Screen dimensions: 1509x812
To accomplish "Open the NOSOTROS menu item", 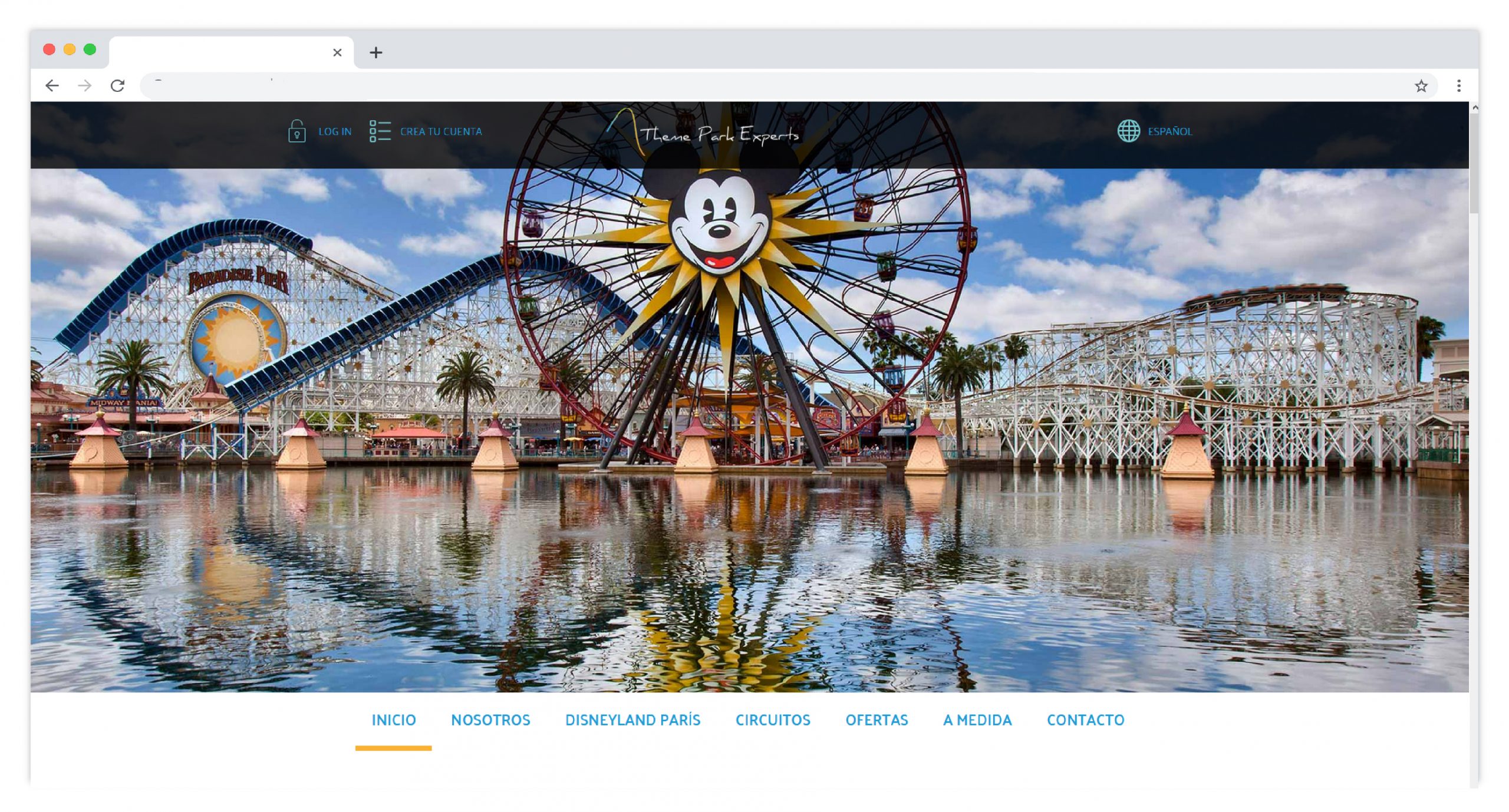I will 490,719.
